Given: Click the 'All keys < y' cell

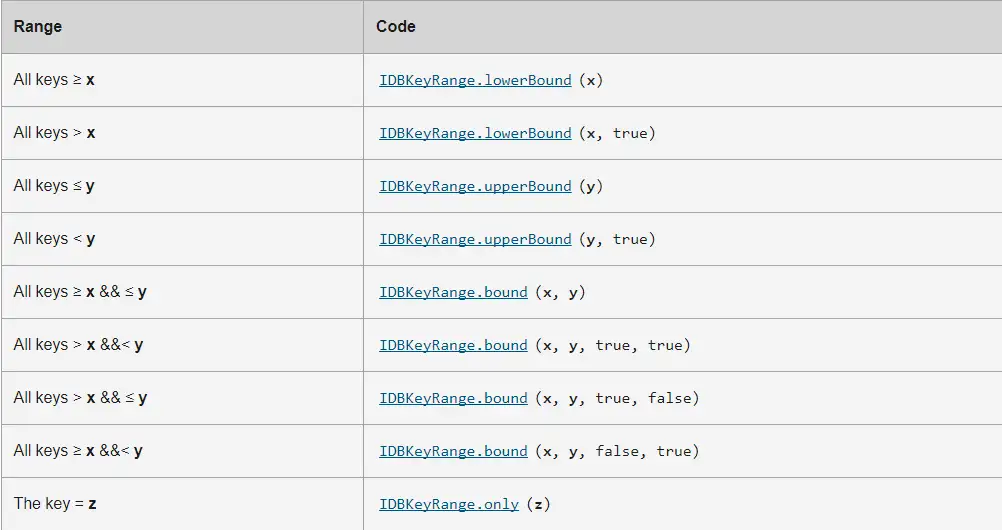Looking at the screenshot, I should click(182, 239).
